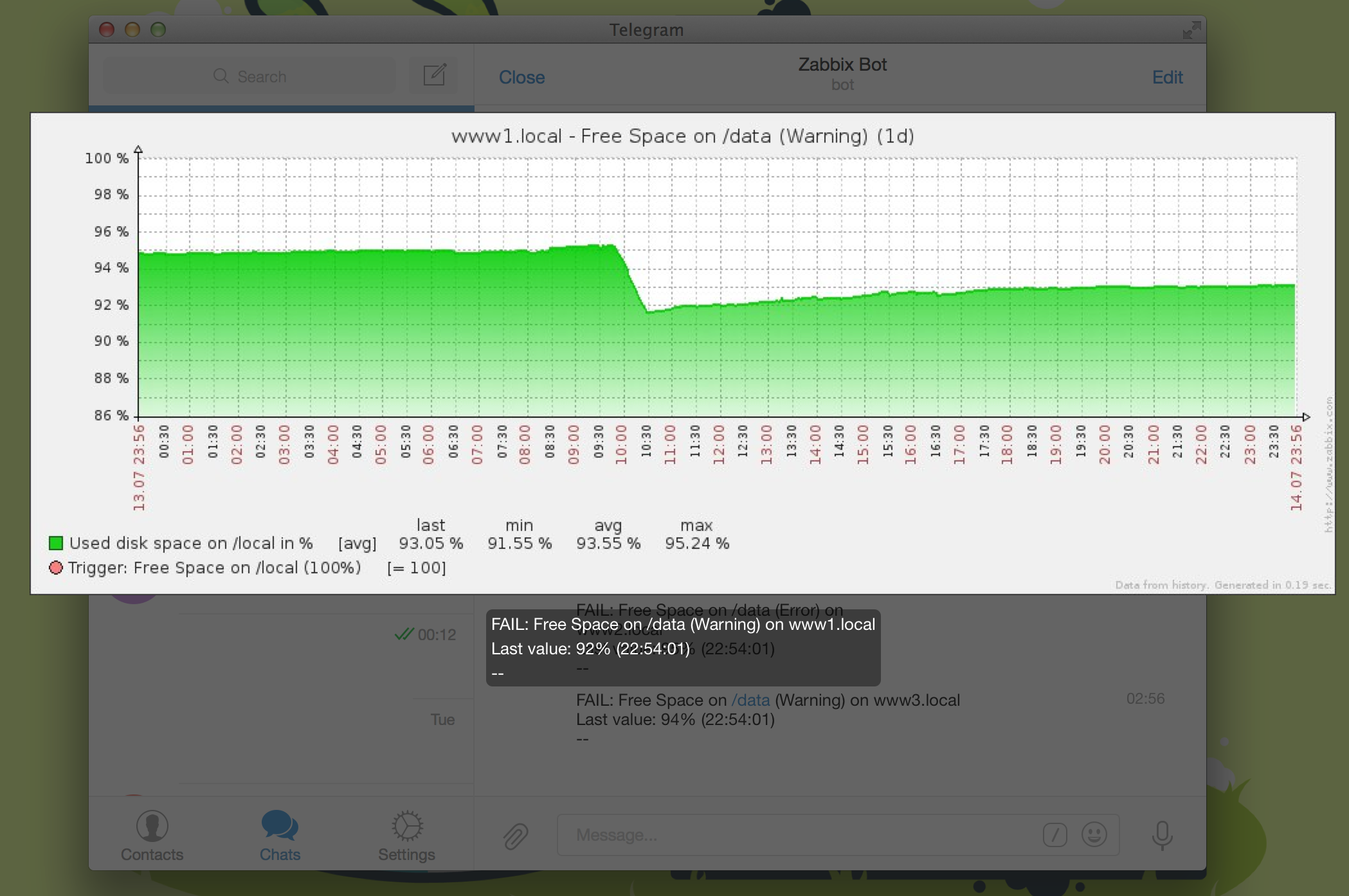The width and height of the screenshot is (1349, 896).
Task: Open the emoji smiley picker
Action: 1094,835
